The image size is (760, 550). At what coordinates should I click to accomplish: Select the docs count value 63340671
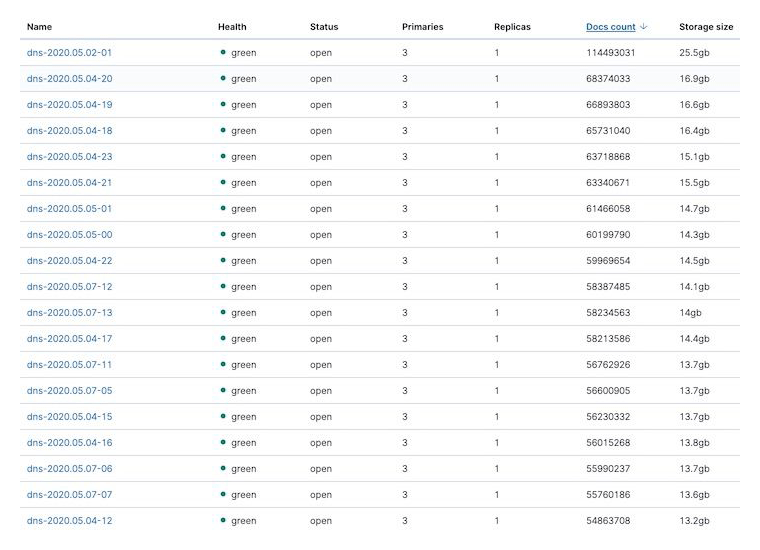[x=608, y=183]
